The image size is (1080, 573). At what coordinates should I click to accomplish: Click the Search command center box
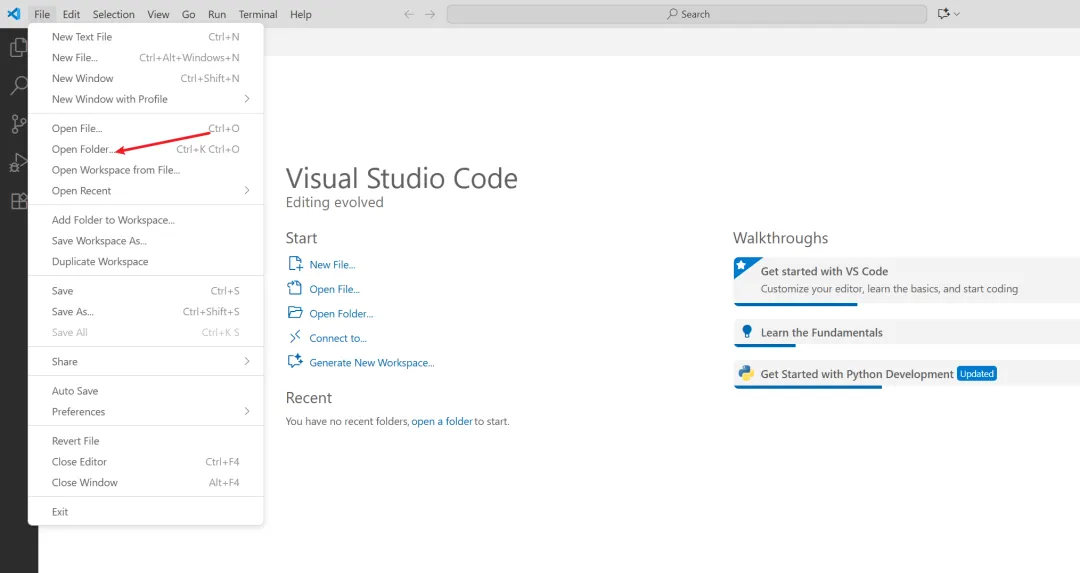[687, 14]
